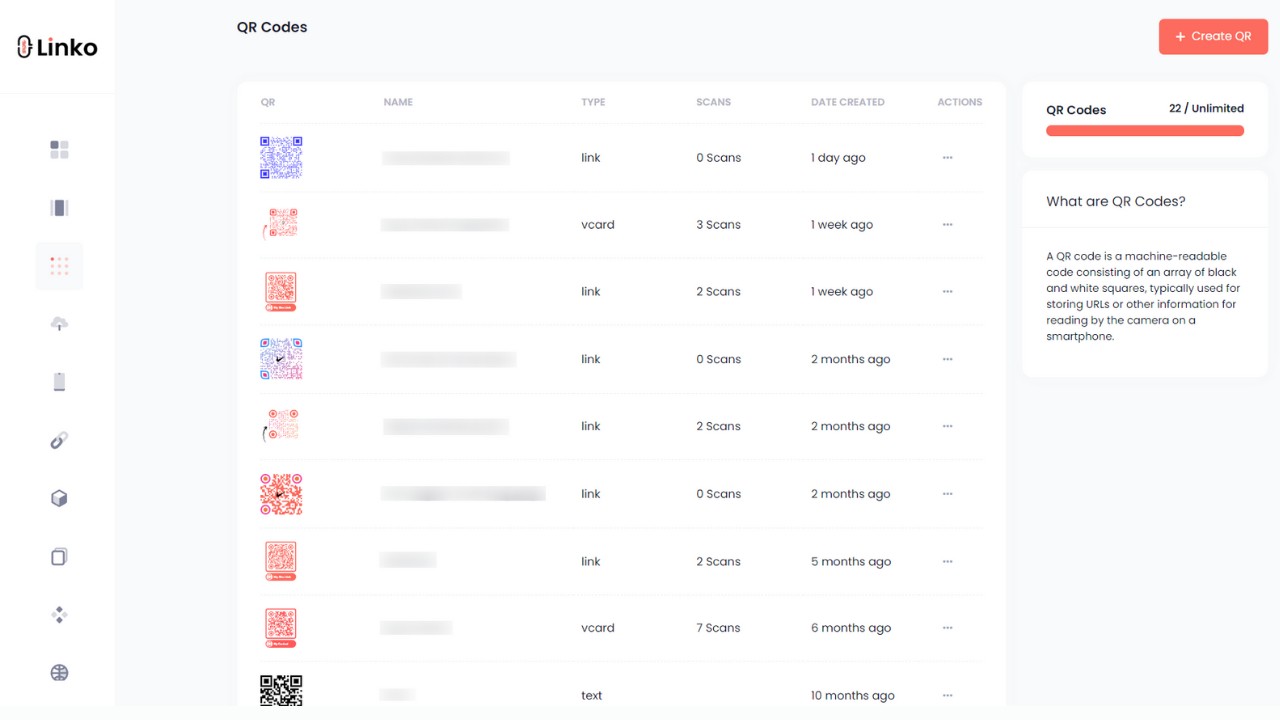Click the SCANS column header
The width and height of the screenshot is (1280, 720).
click(x=714, y=102)
